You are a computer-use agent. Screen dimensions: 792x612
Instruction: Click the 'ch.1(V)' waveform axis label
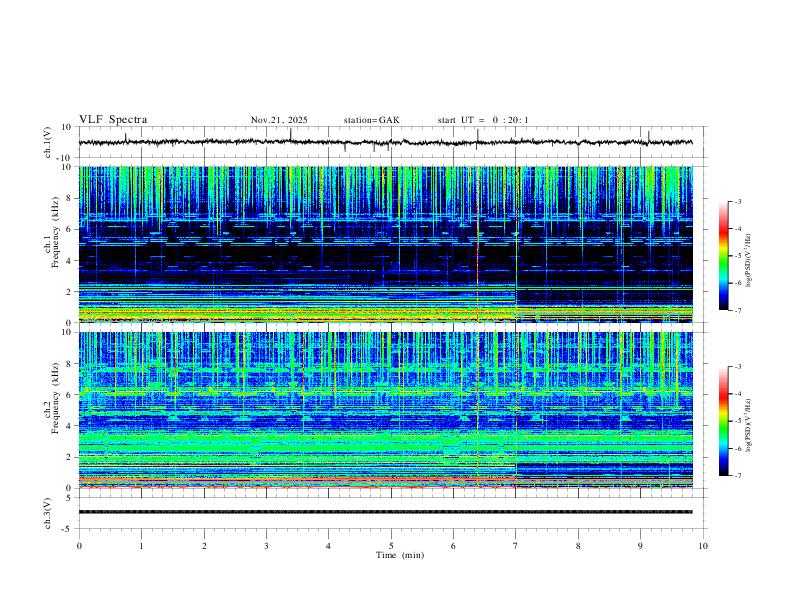(48, 142)
